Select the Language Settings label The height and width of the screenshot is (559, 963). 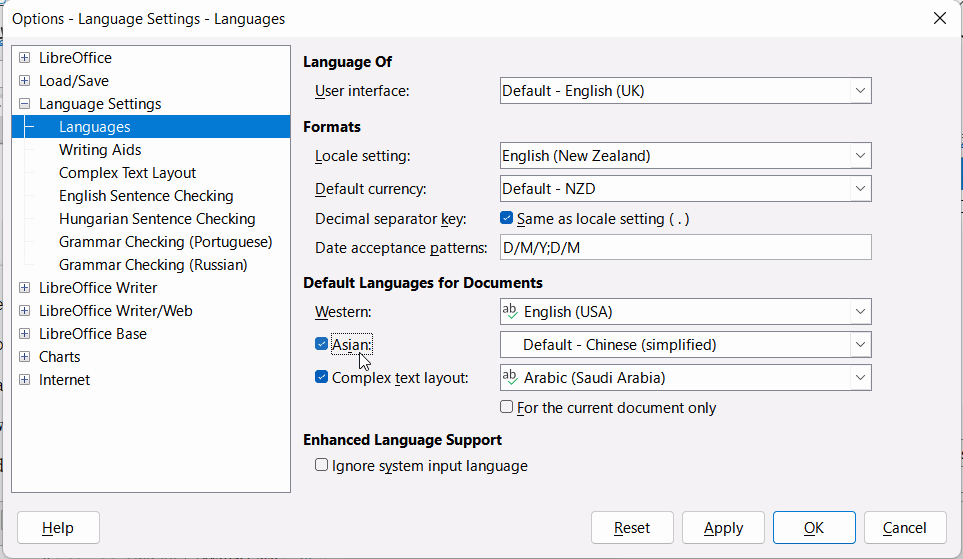100,104
